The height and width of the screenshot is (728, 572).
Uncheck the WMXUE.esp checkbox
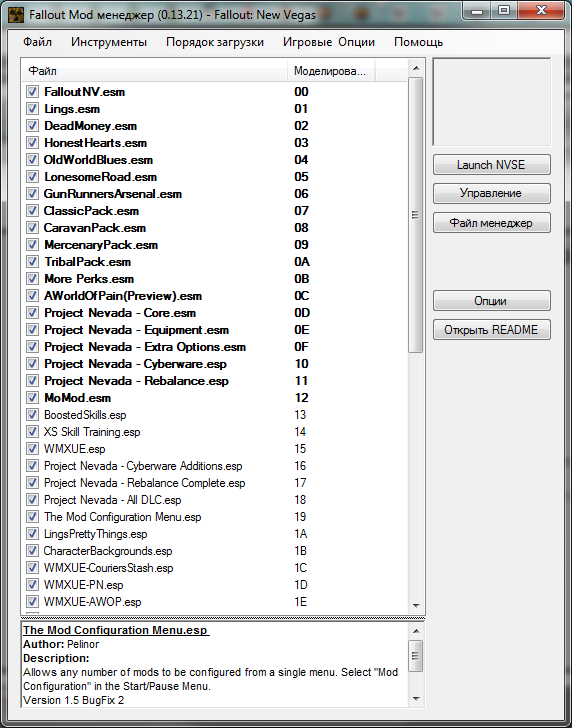(32, 448)
